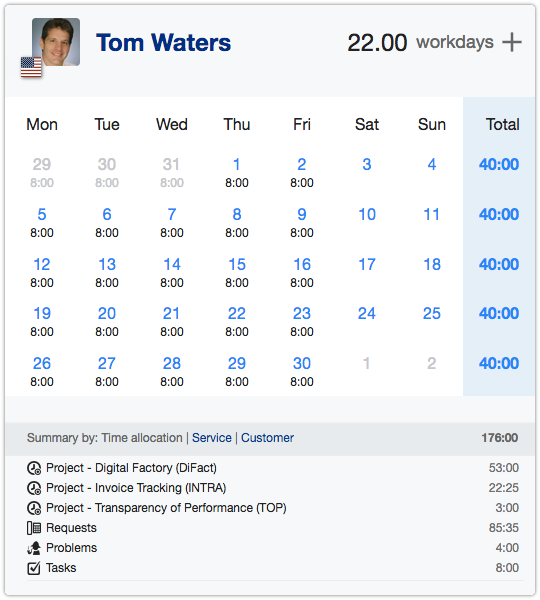This screenshot has width=540, height=600.
Task: Select grayed day 29 of previous month
Action: (x=42, y=165)
